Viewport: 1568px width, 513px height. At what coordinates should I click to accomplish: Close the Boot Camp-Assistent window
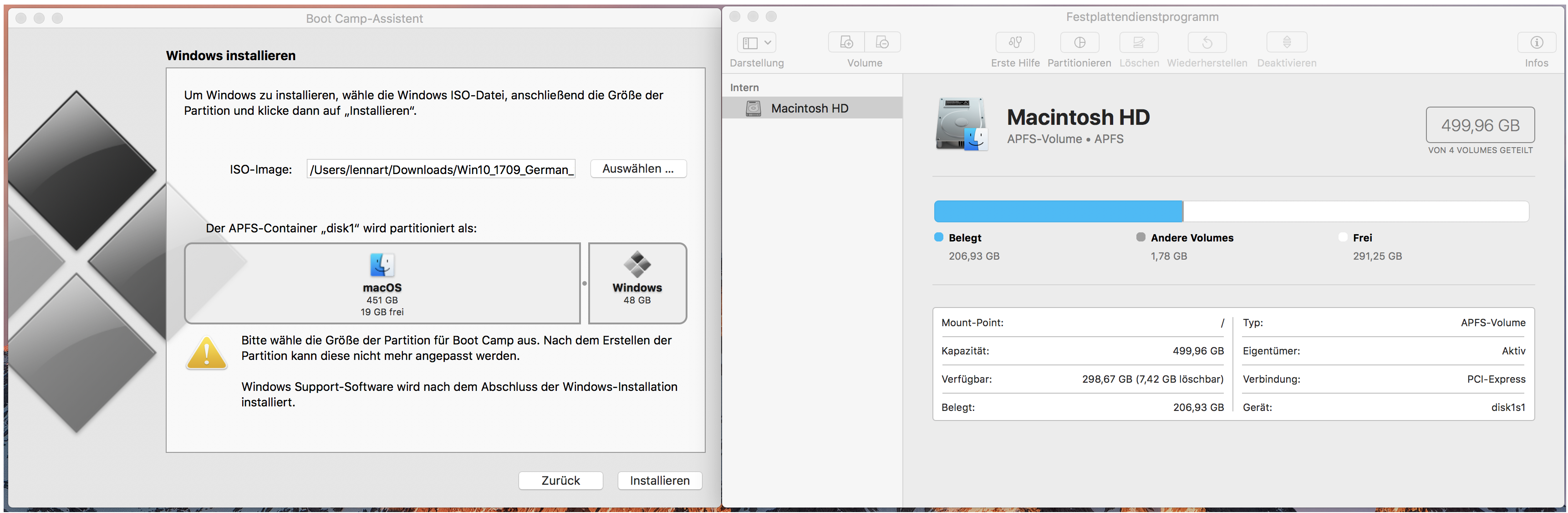(20, 18)
